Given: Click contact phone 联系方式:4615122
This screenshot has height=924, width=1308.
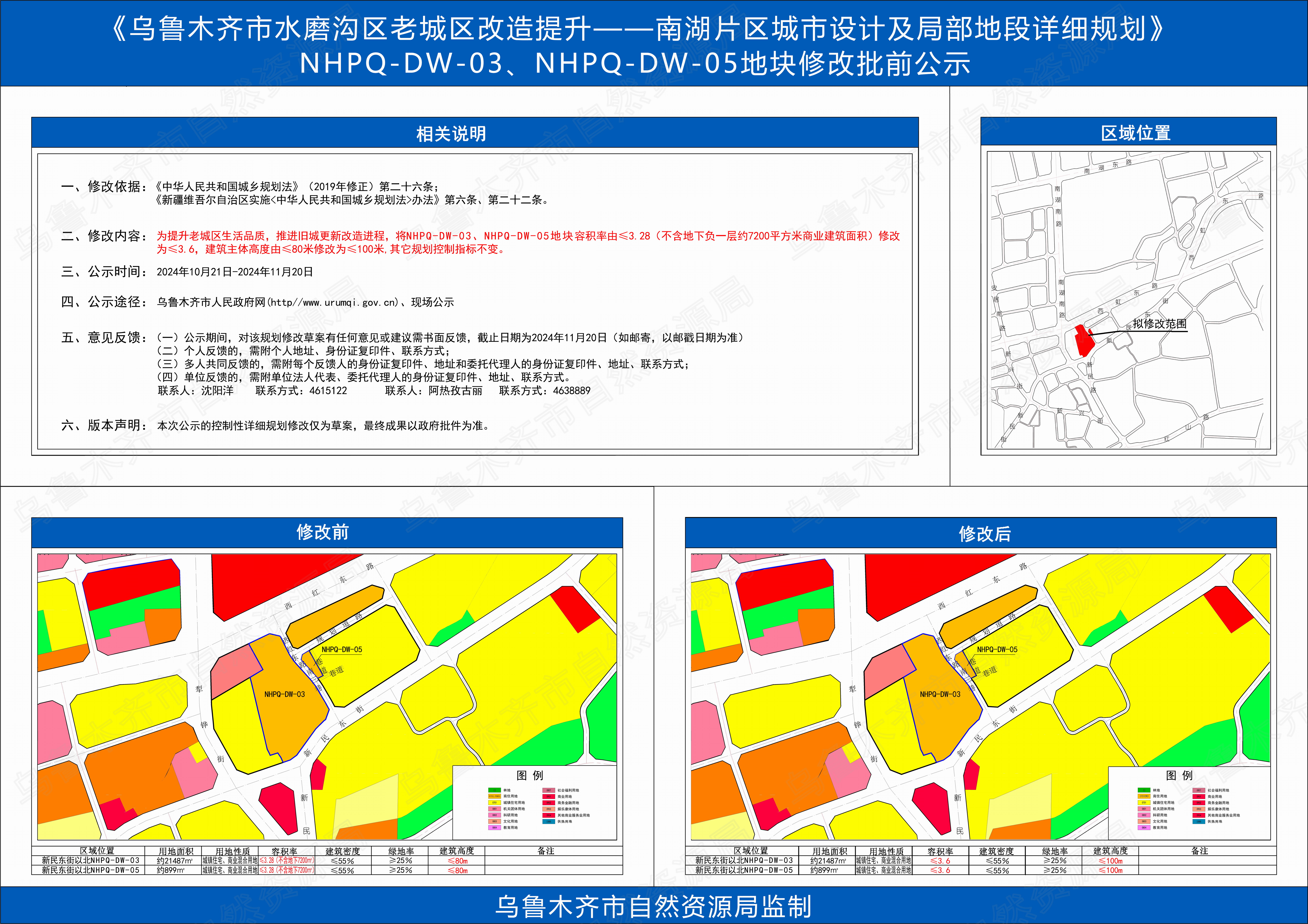Looking at the screenshot, I should [301, 391].
